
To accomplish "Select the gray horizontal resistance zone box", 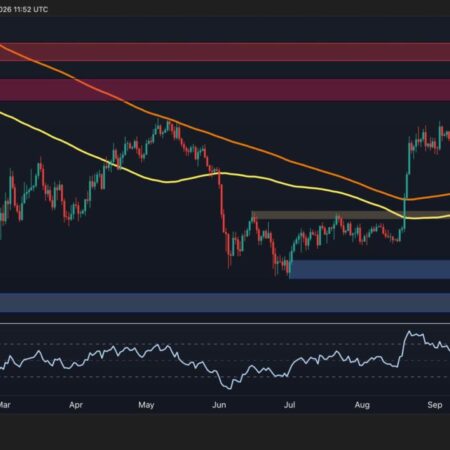I will 351,215.
